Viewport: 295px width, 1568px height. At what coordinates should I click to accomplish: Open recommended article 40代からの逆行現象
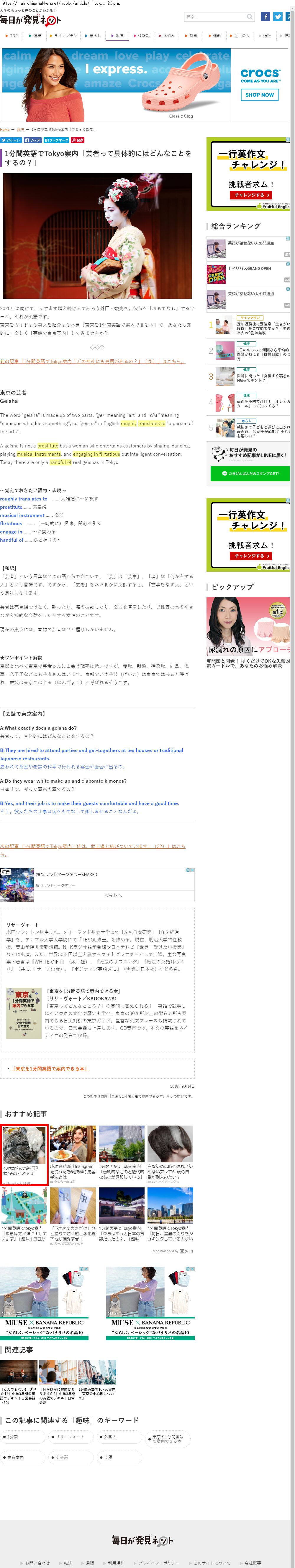[x=24, y=1155]
